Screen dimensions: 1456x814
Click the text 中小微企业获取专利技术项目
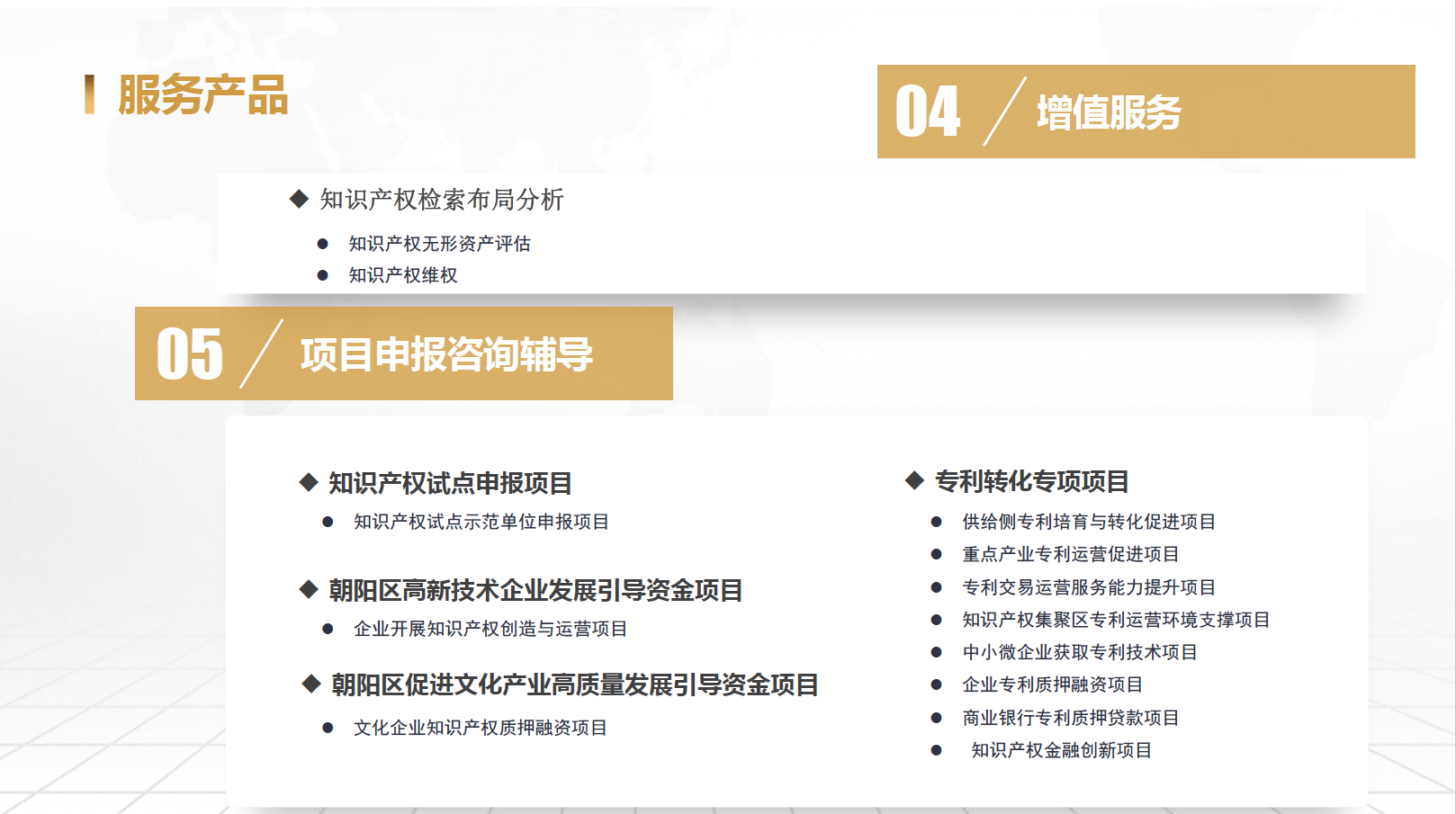pos(1080,652)
